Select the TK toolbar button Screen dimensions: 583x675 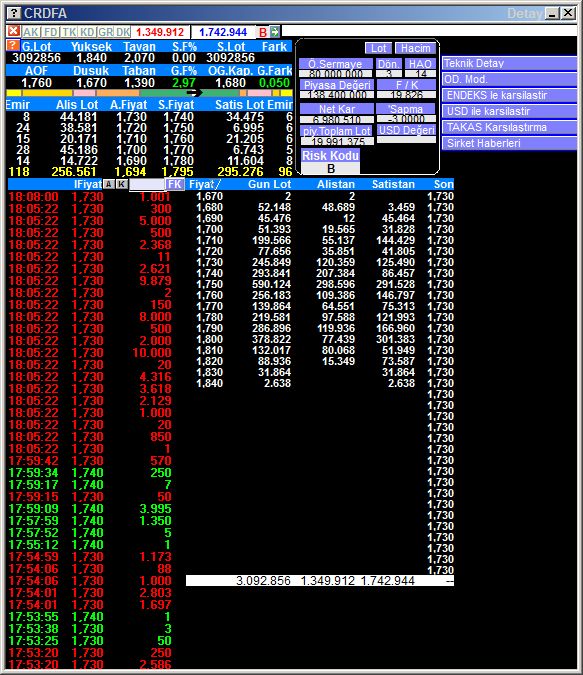[x=69, y=32]
